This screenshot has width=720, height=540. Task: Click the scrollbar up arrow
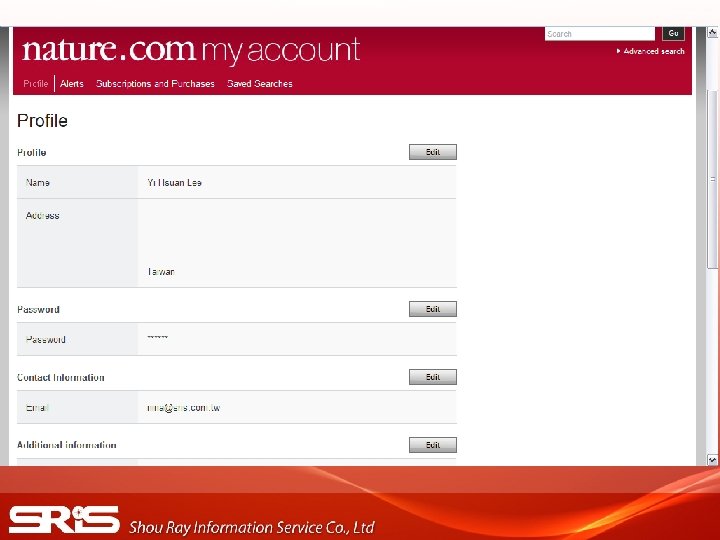(713, 33)
